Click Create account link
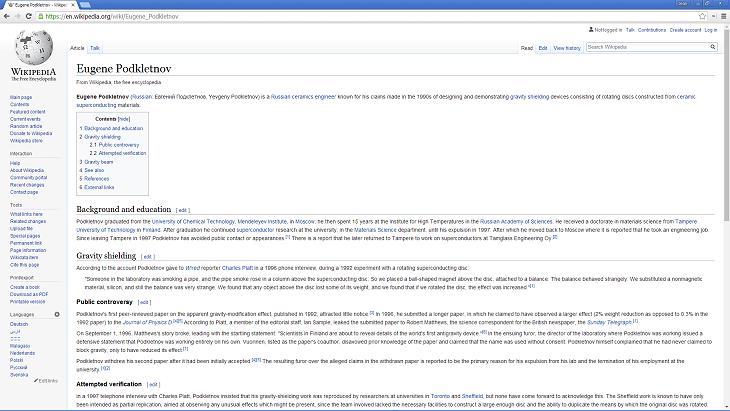This screenshot has height=411, width=730. 685,30
